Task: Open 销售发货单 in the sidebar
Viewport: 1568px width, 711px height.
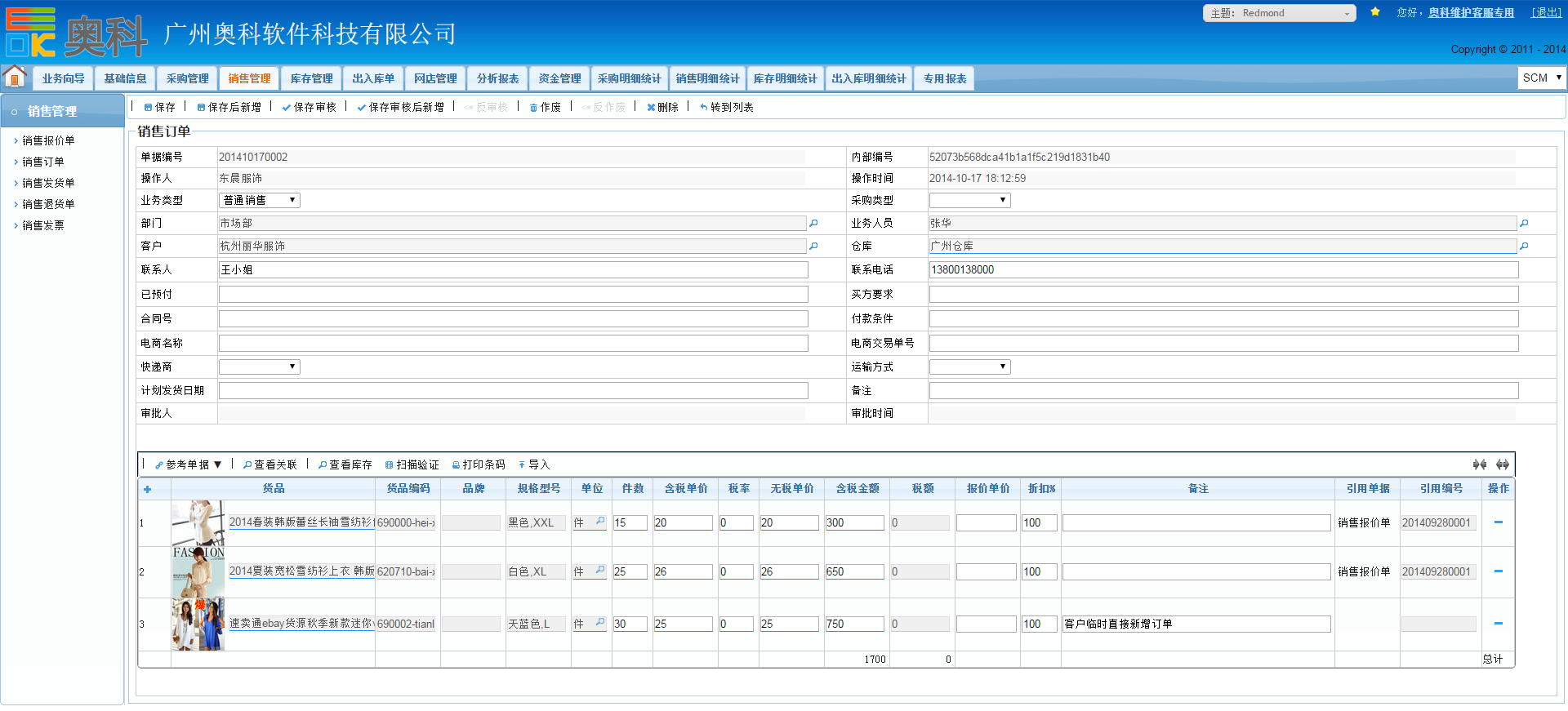Action: click(48, 183)
